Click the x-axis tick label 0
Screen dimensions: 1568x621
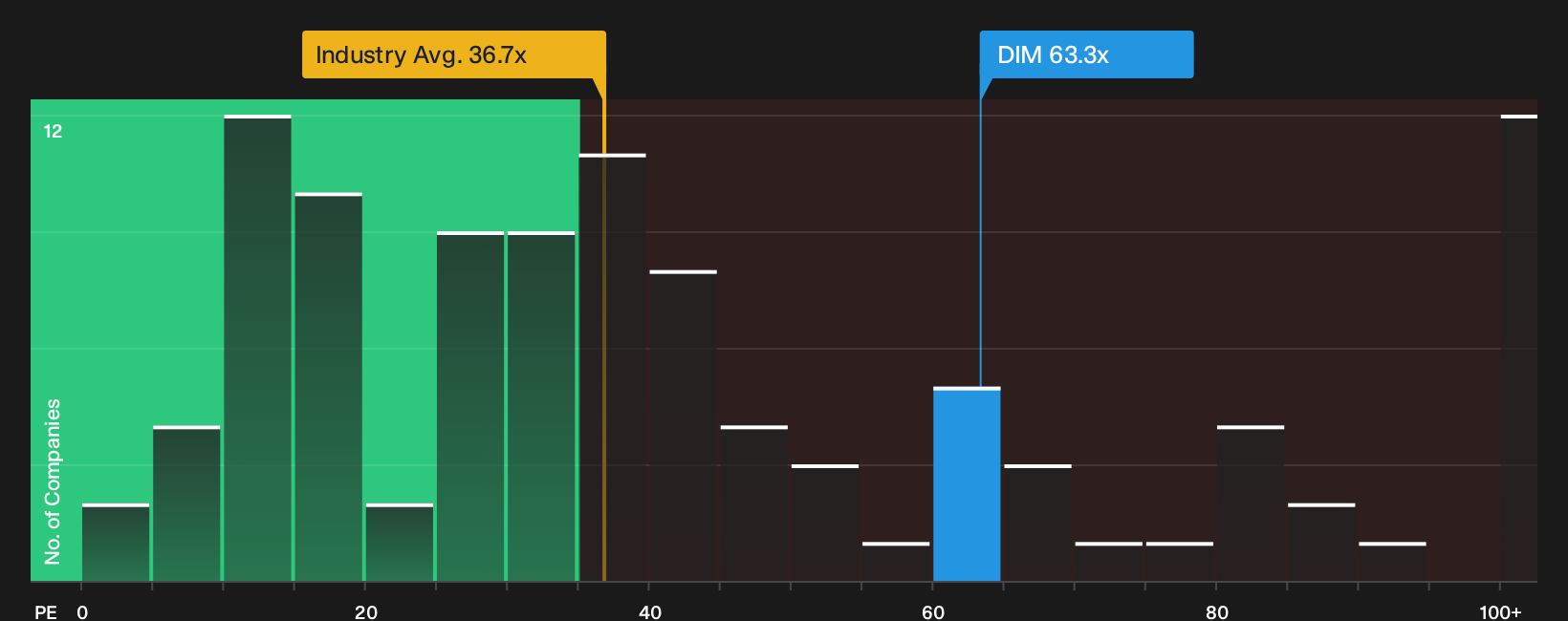(82, 611)
